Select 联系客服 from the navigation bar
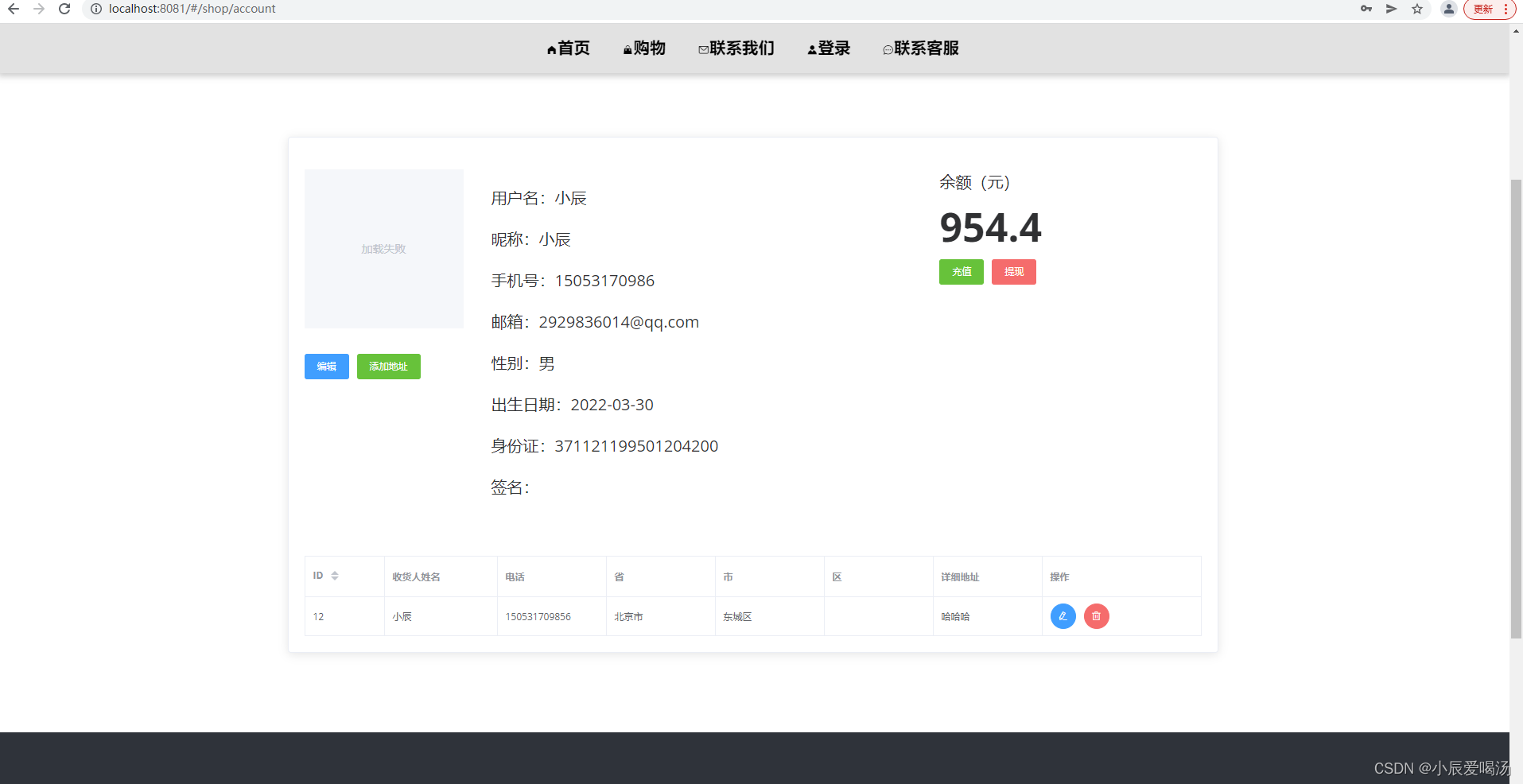 [x=920, y=48]
